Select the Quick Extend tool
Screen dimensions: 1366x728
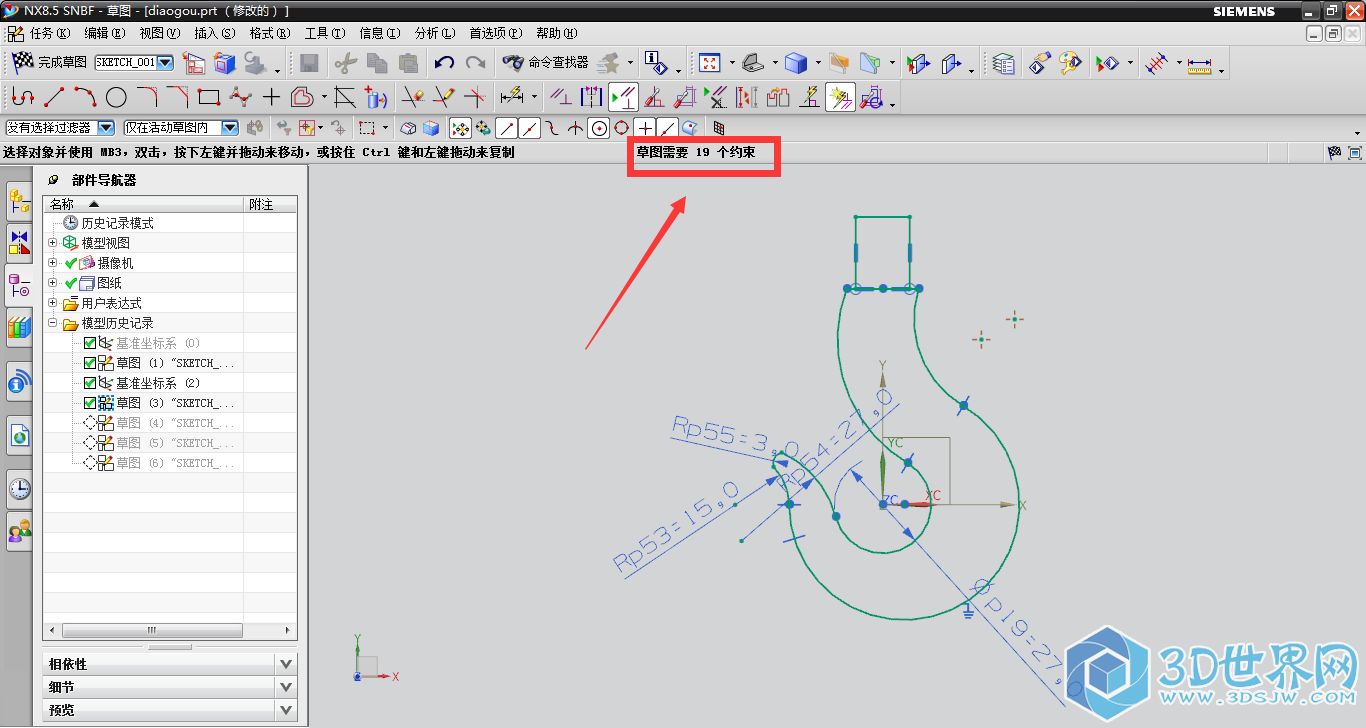[444, 97]
